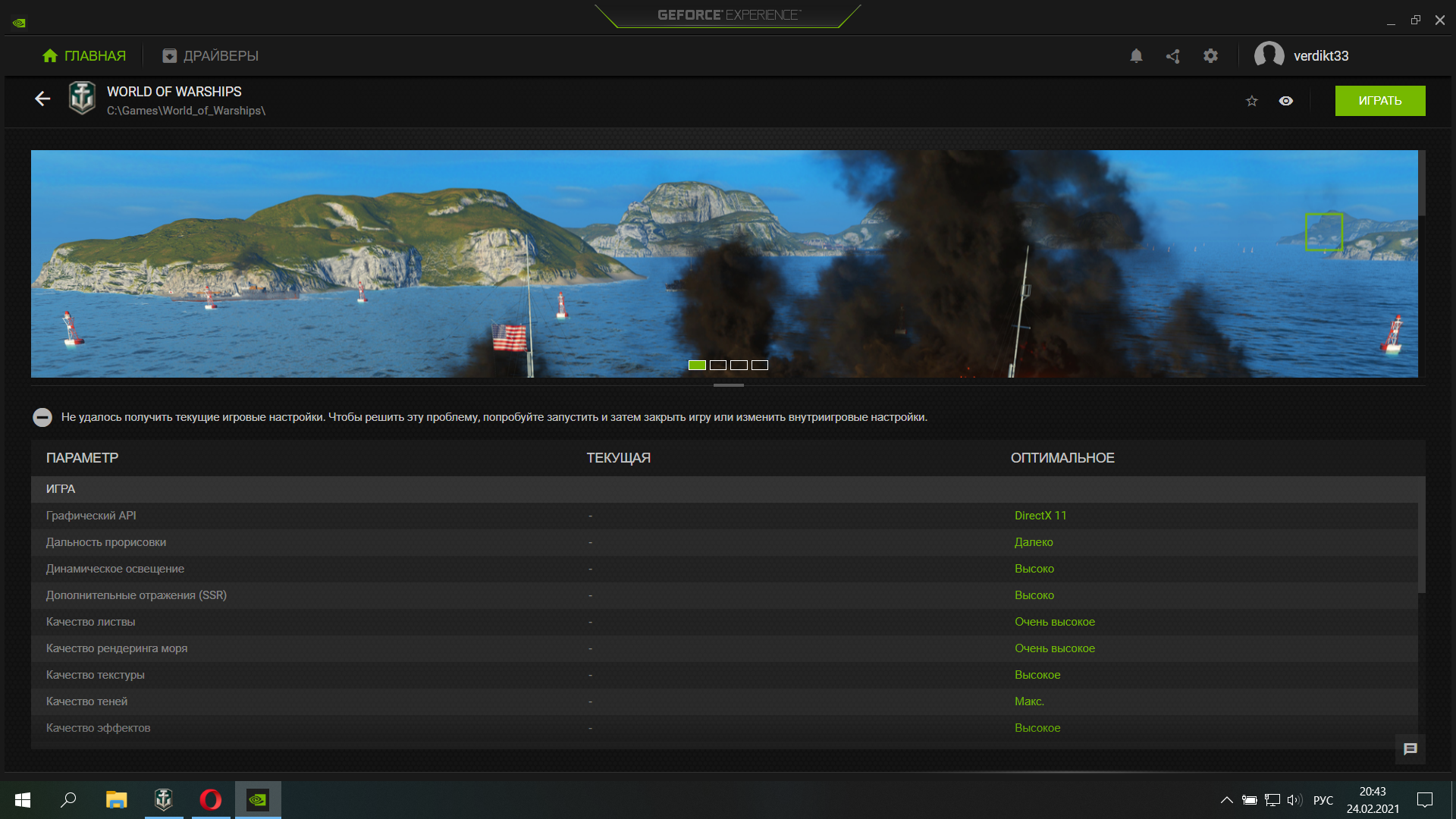
Task: Launch game with ИГРАТЬ button
Action: click(x=1380, y=101)
